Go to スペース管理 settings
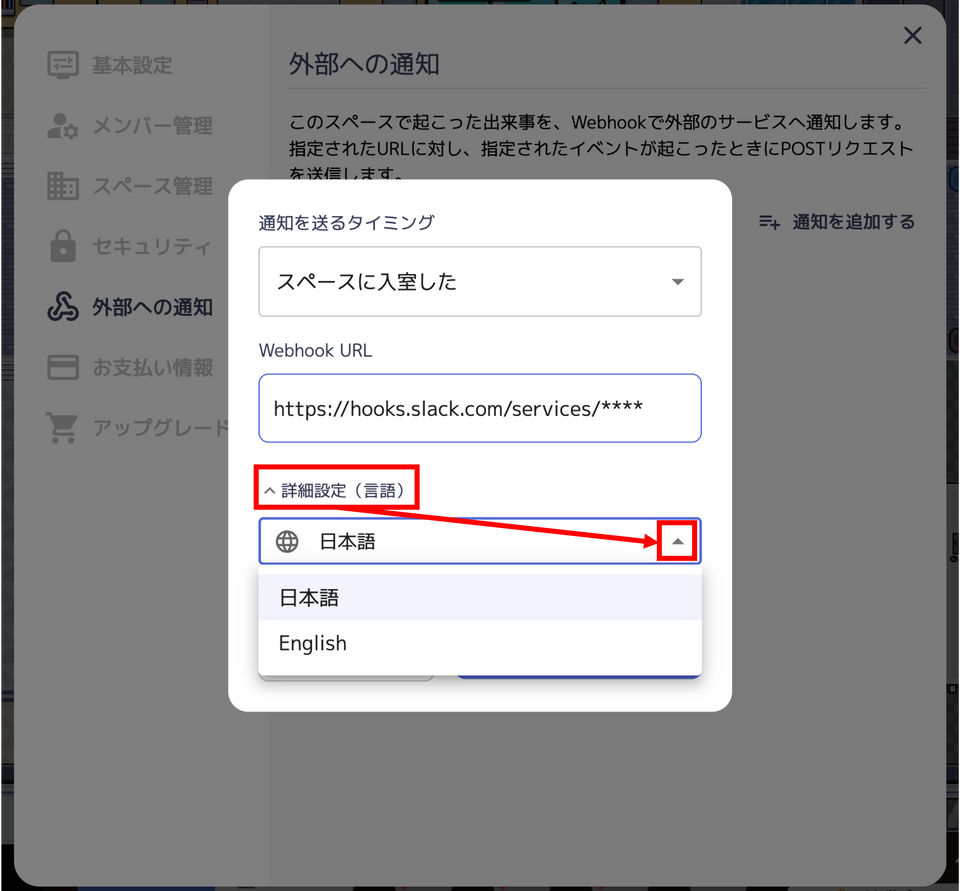960x891 pixels. 130,186
